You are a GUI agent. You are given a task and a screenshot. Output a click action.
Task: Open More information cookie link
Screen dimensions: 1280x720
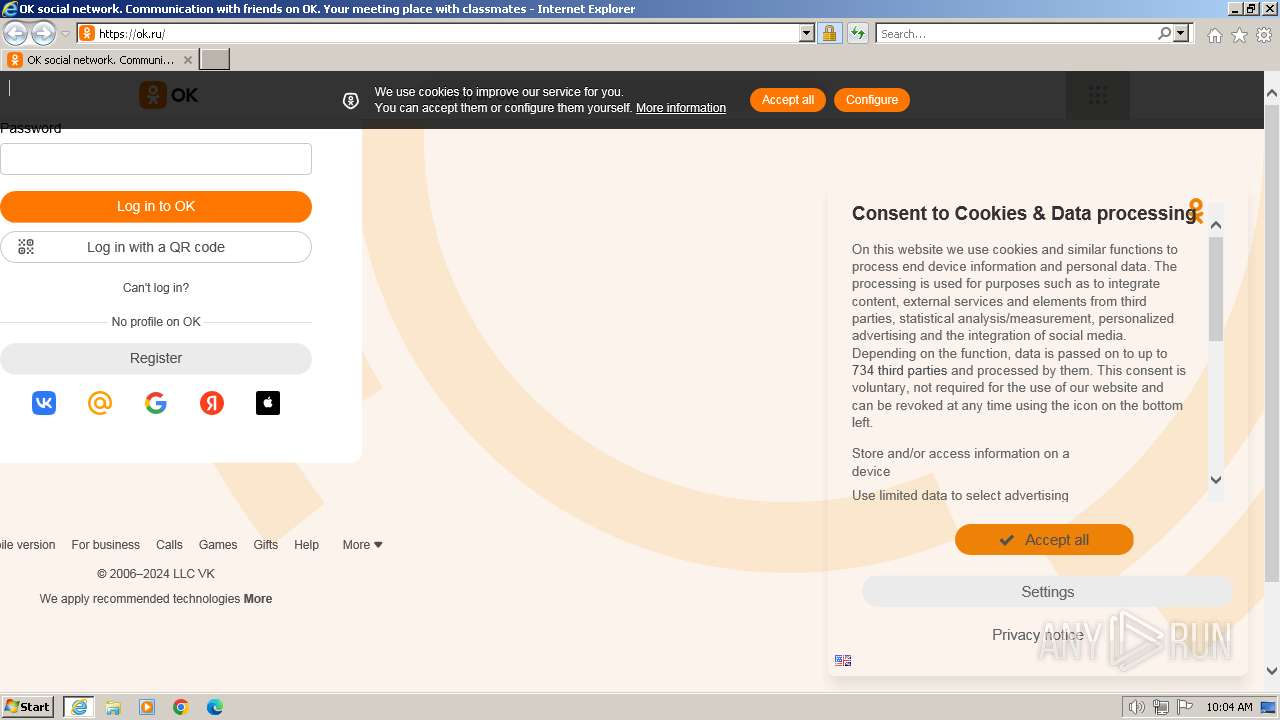(x=681, y=108)
